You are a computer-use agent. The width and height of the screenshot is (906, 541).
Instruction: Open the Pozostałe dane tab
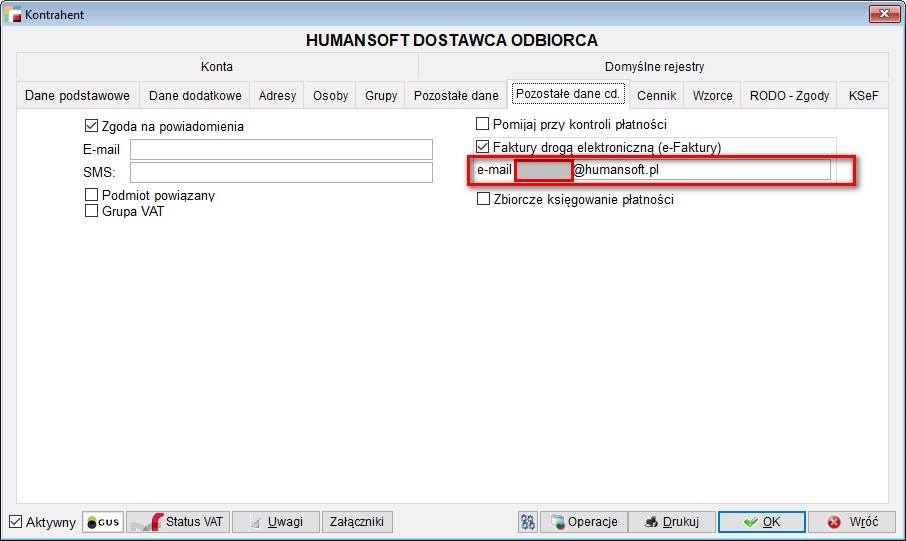pyautogui.click(x=456, y=95)
